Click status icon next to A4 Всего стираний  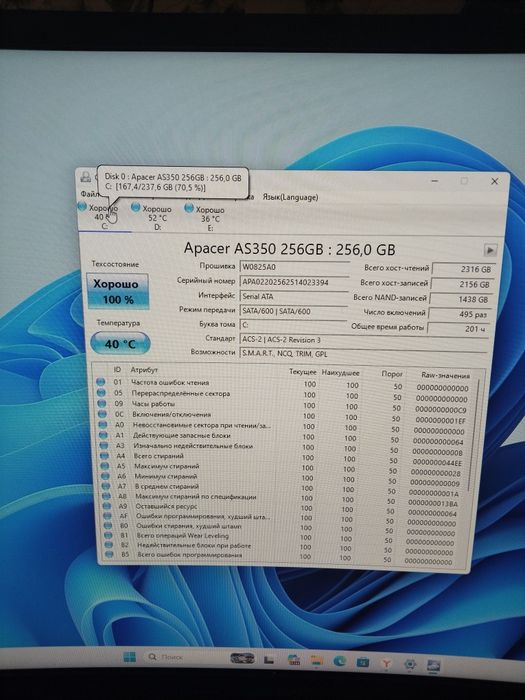[104, 456]
